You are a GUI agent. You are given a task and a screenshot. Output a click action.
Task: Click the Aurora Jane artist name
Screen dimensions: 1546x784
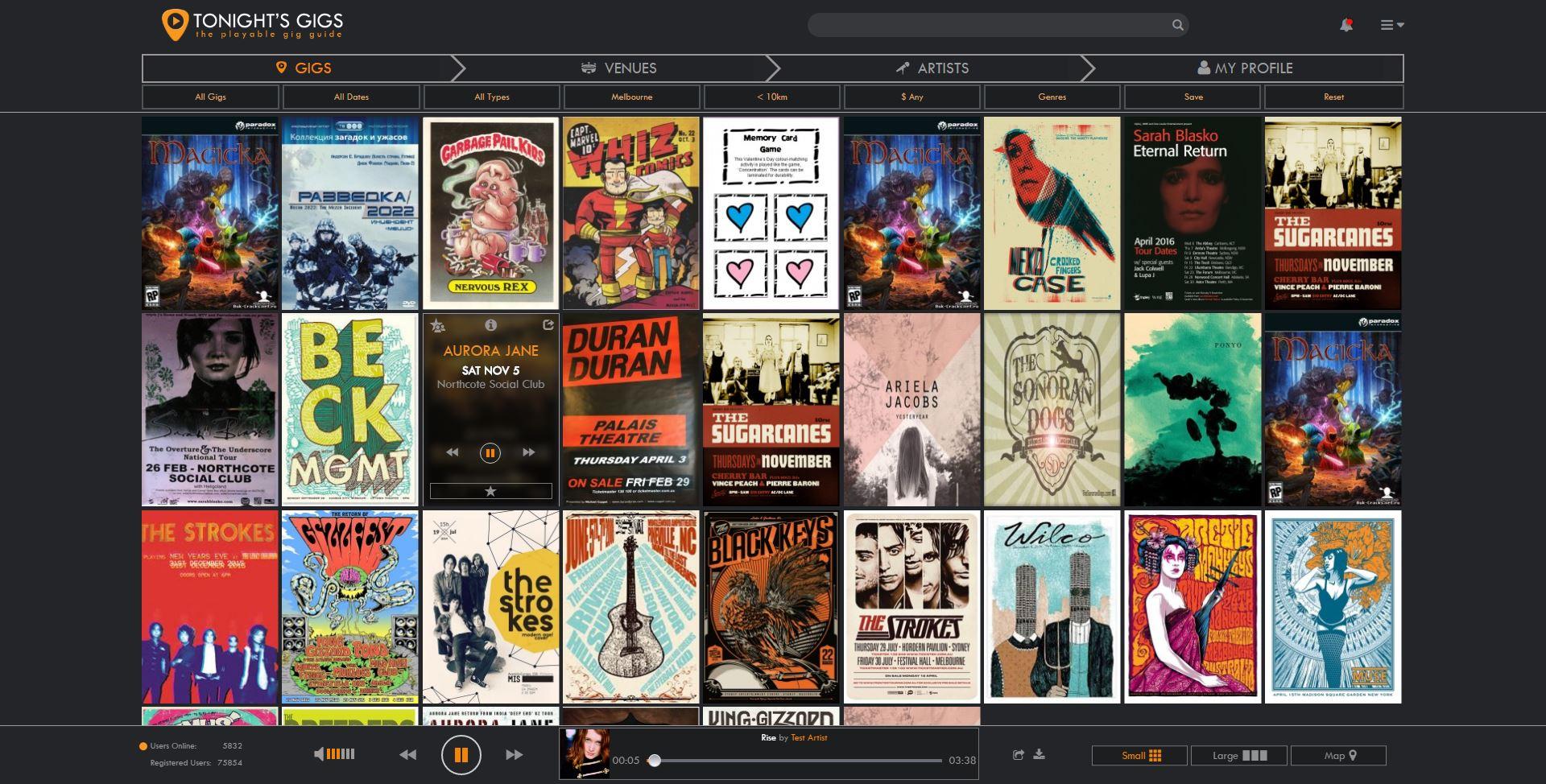(490, 351)
